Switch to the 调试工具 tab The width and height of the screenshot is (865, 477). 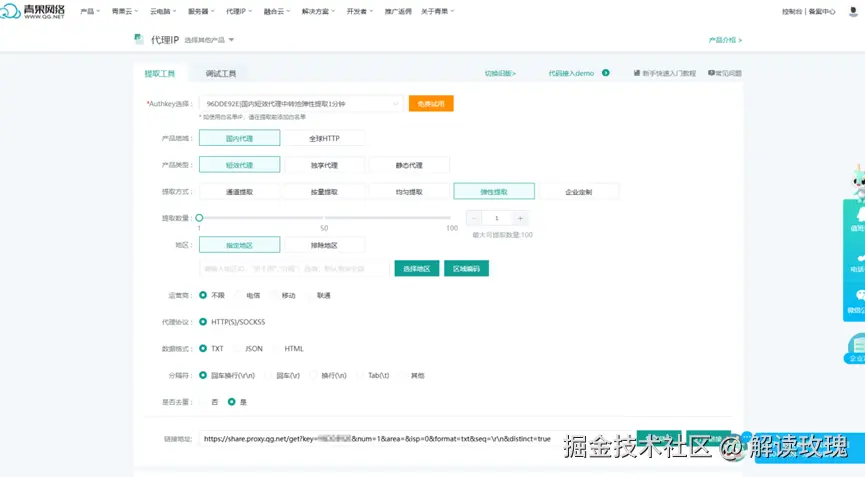coord(221,73)
